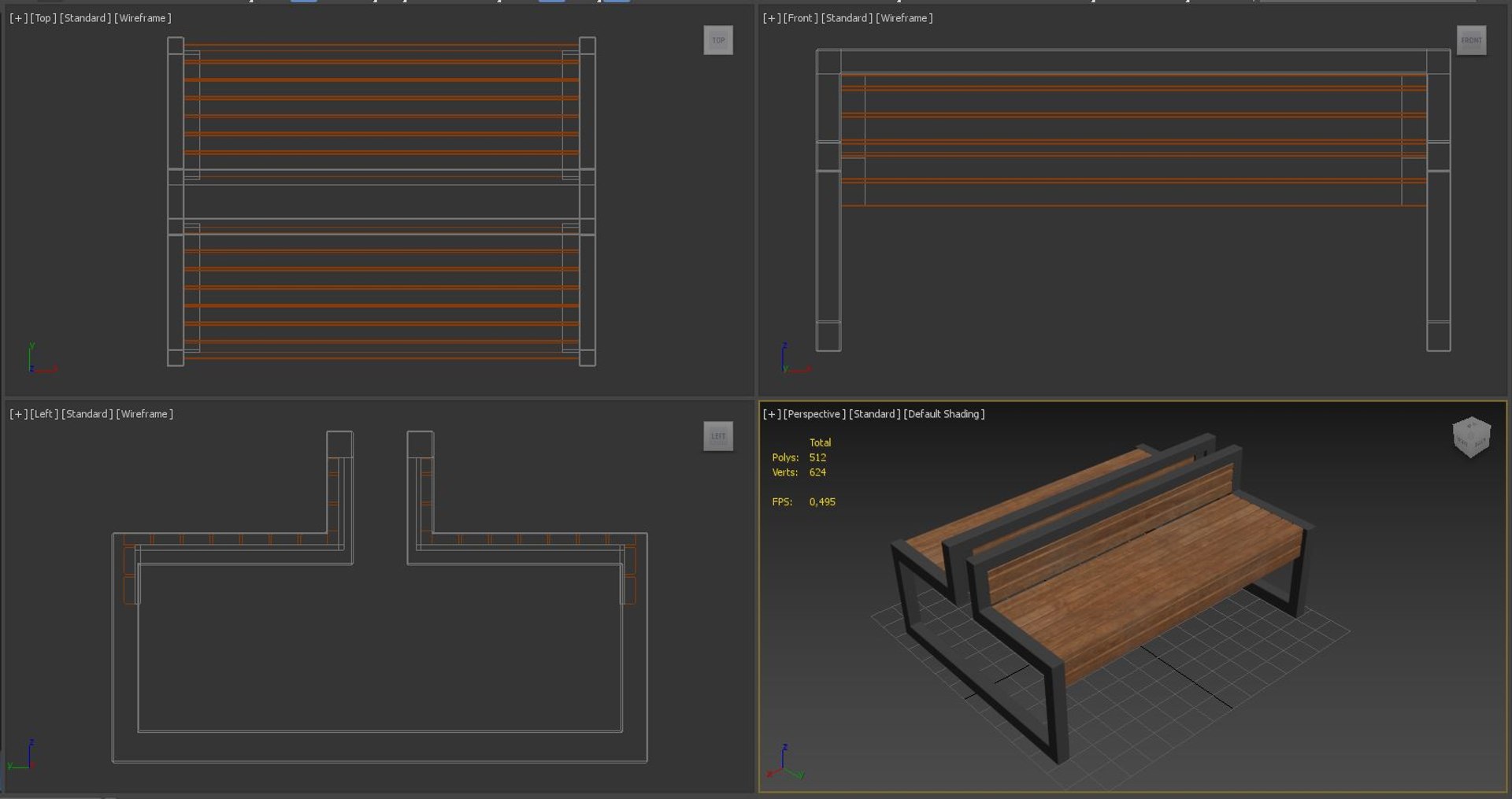Open the [+] menu of Left viewport
Screen dimensions: 1512x799
pos(17,414)
